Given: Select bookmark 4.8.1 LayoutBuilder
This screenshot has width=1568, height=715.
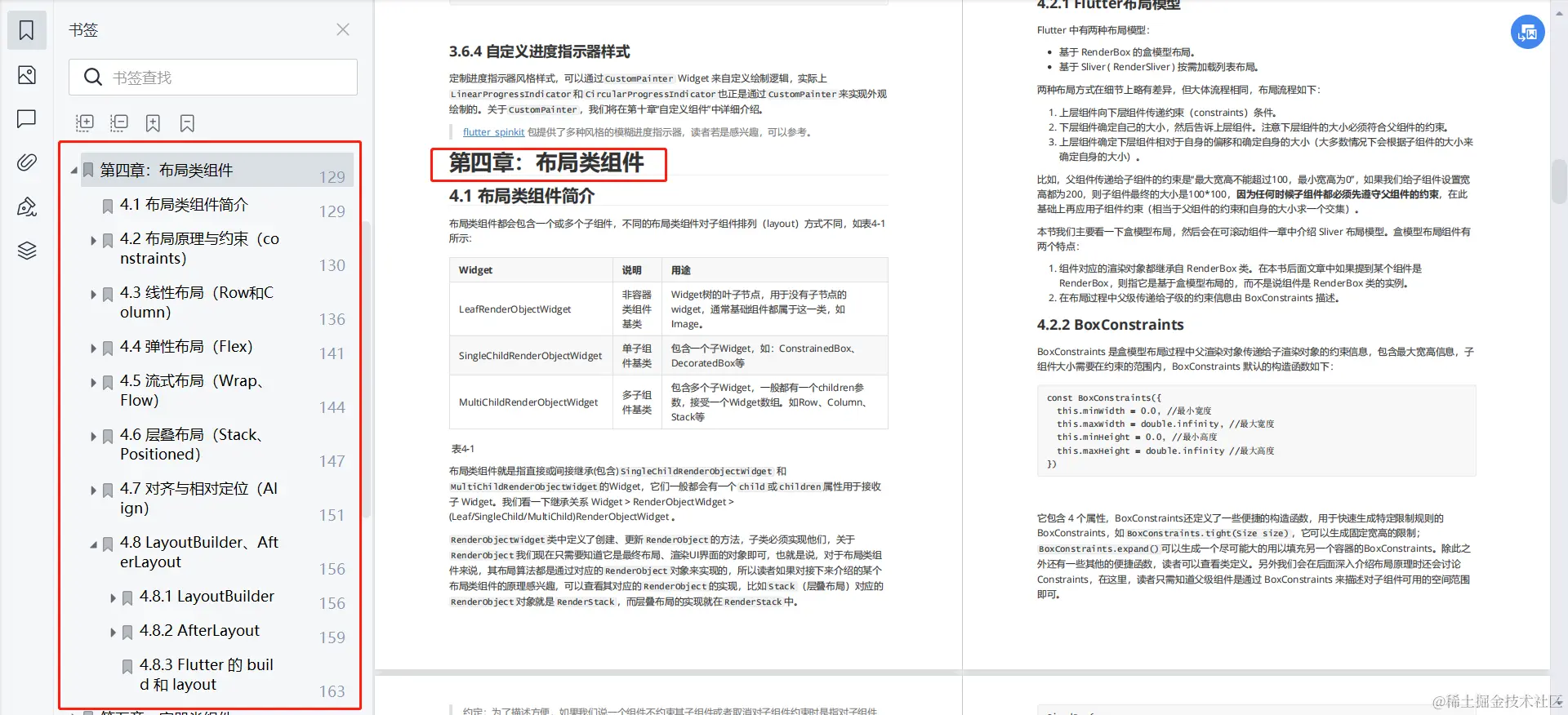Looking at the screenshot, I should [207, 596].
